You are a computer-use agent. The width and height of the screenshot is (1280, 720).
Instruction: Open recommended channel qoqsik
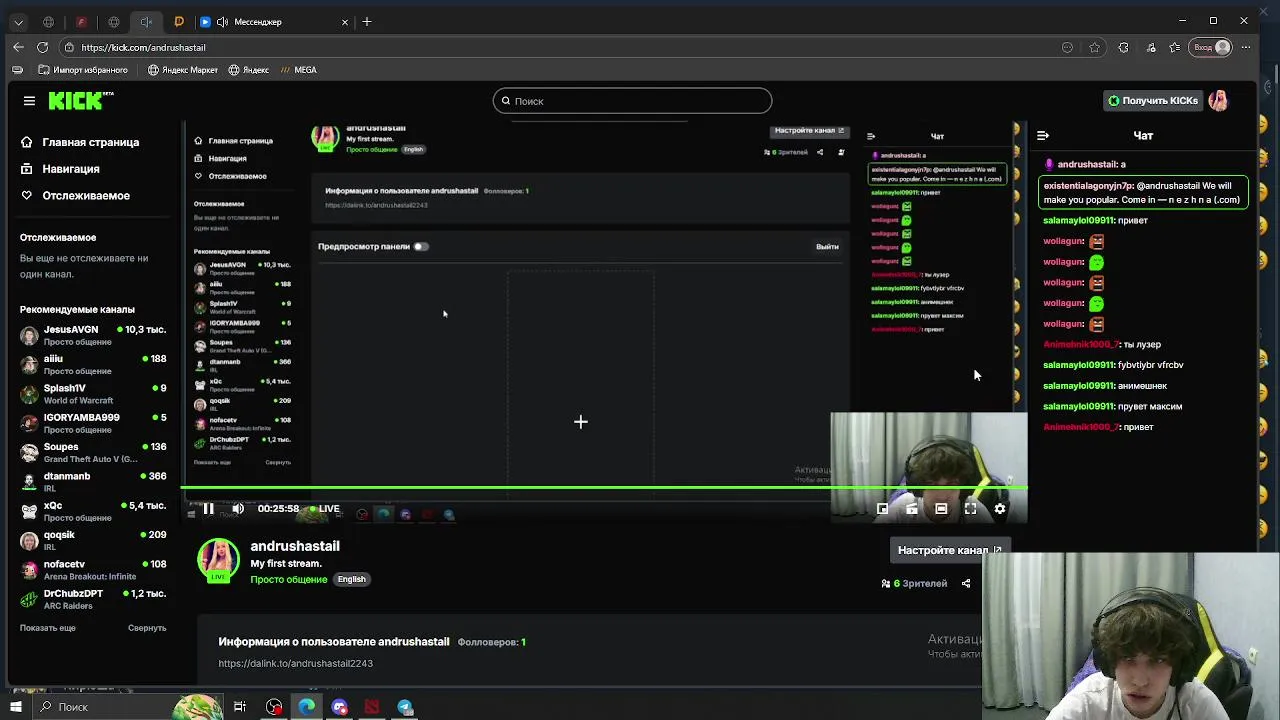pos(93,540)
